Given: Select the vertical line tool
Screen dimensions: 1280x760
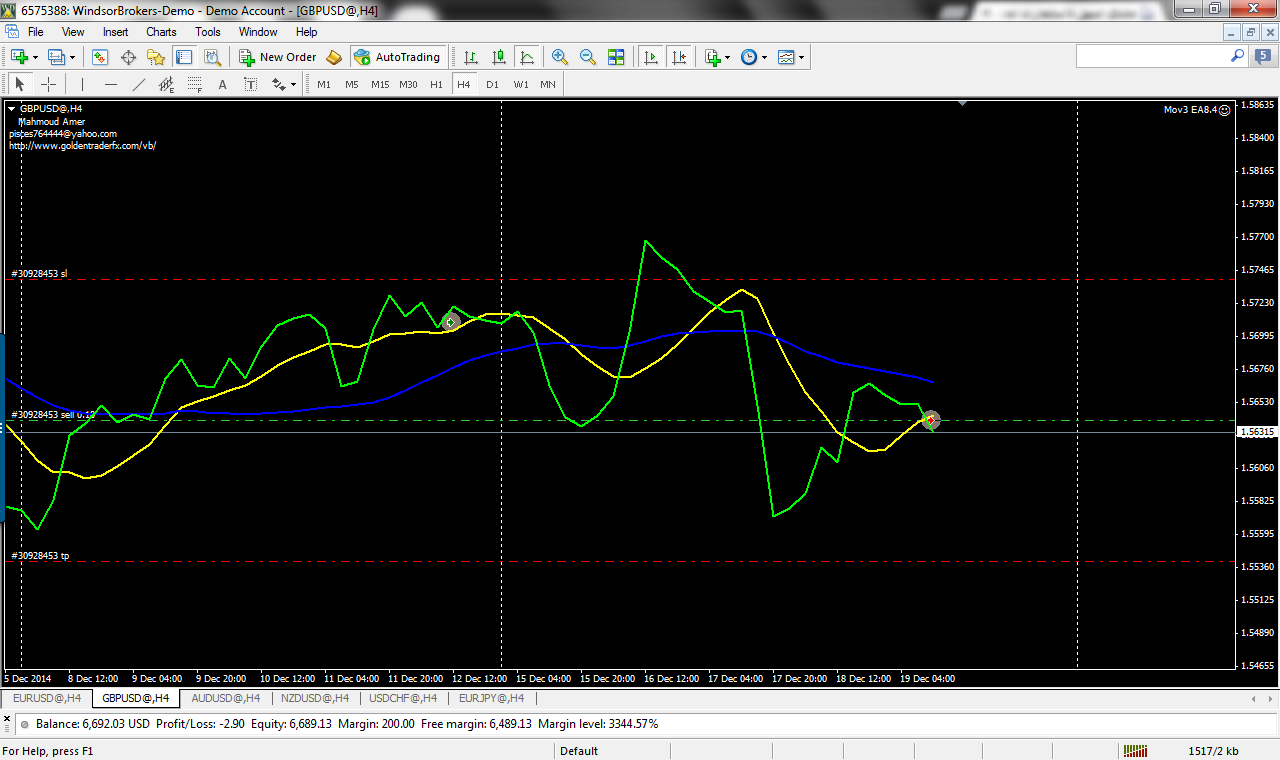Looking at the screenshot, I should [82, 84].
